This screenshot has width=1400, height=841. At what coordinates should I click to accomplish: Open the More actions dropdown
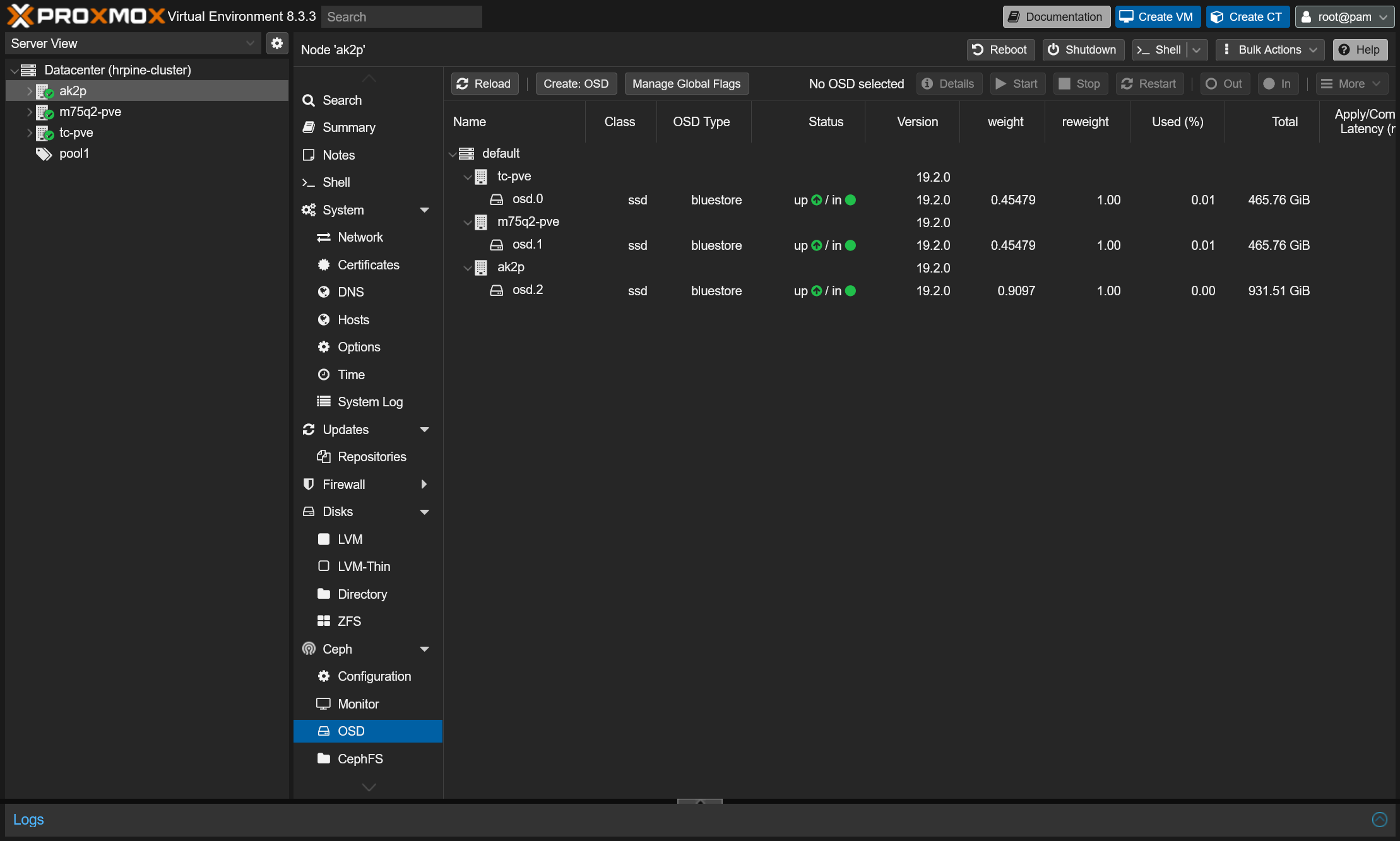pos(1351,83)
